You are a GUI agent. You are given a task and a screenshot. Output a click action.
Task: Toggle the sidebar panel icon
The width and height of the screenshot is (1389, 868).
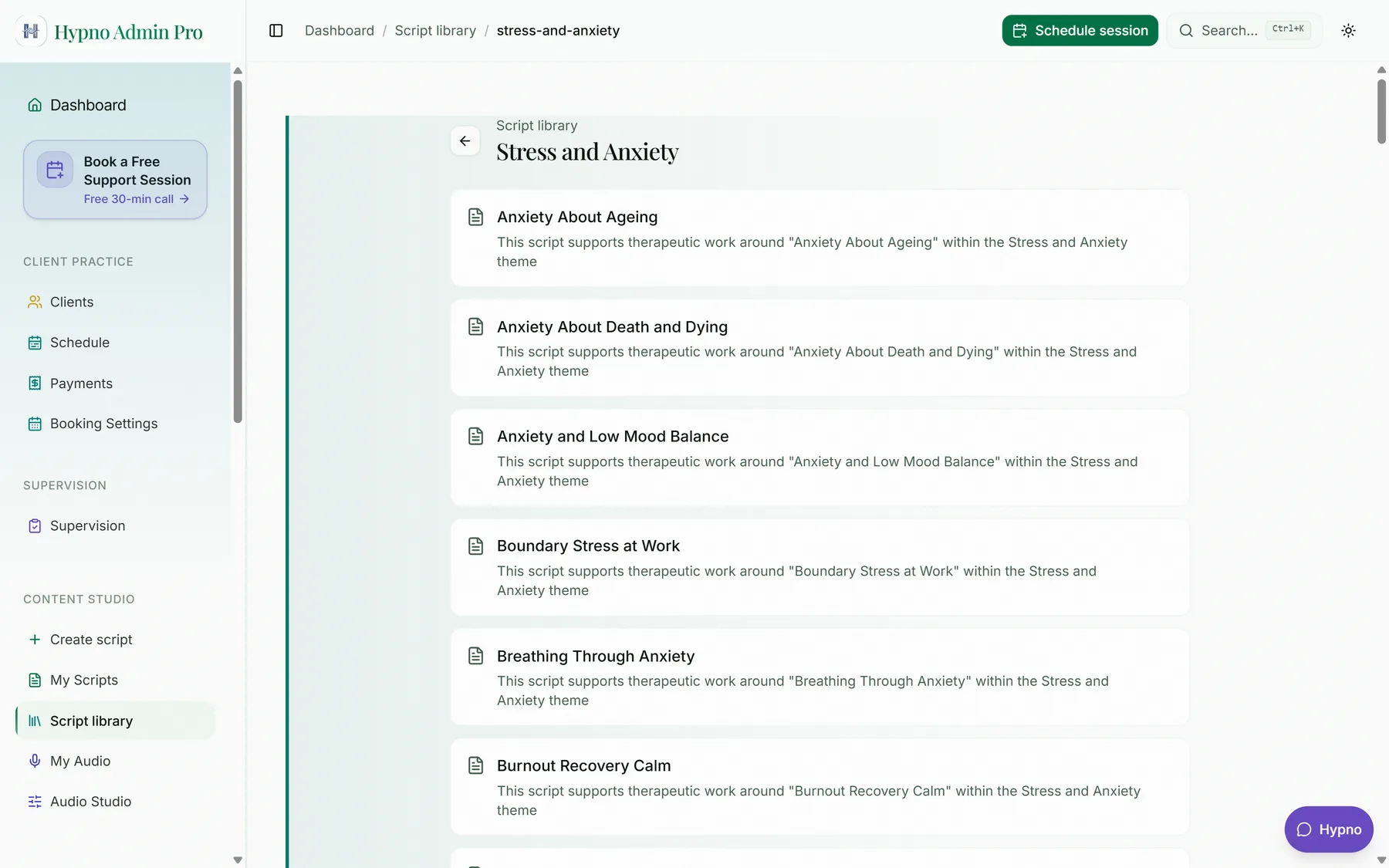(276, 31)
